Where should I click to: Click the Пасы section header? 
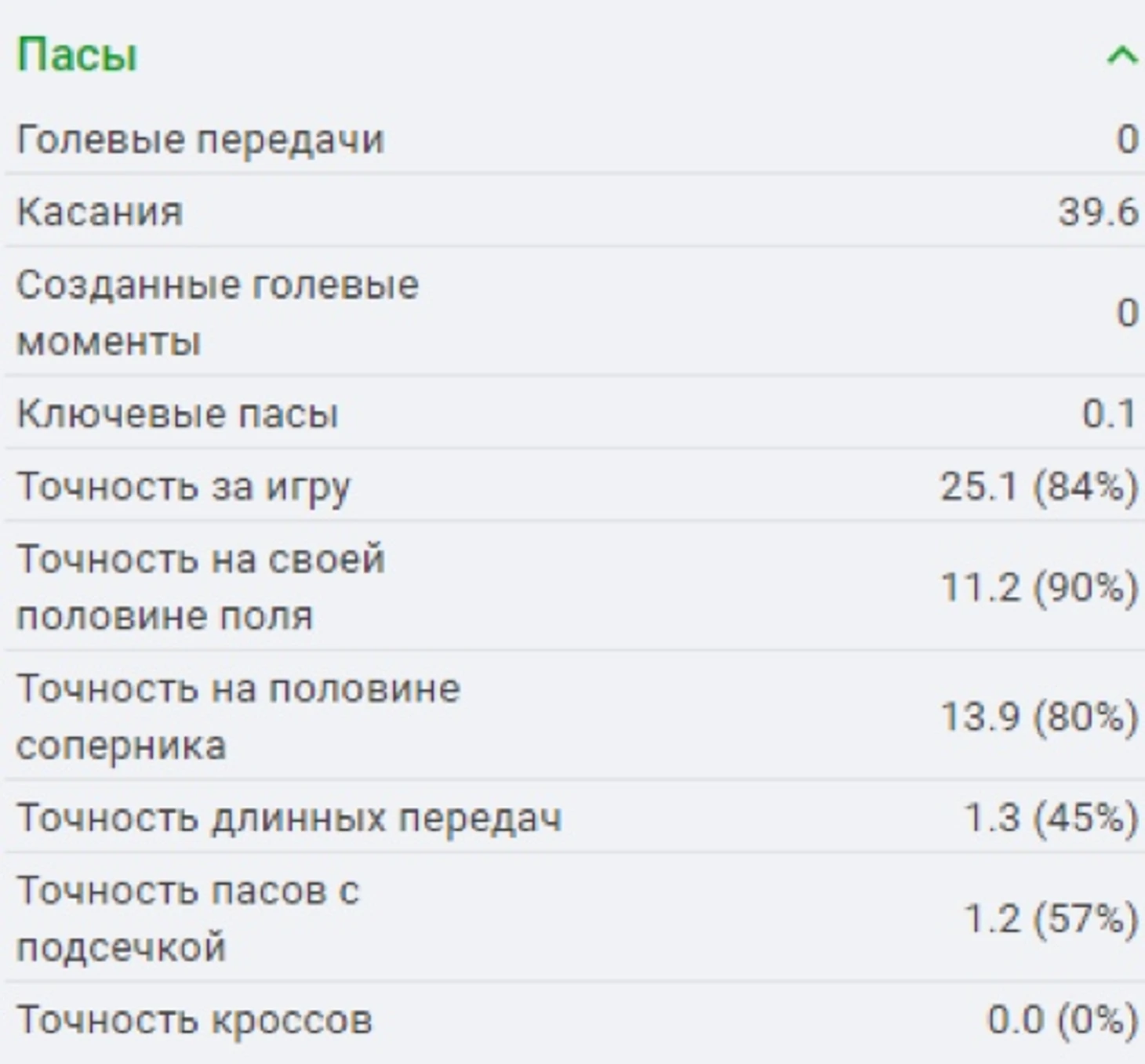(77, 56)
